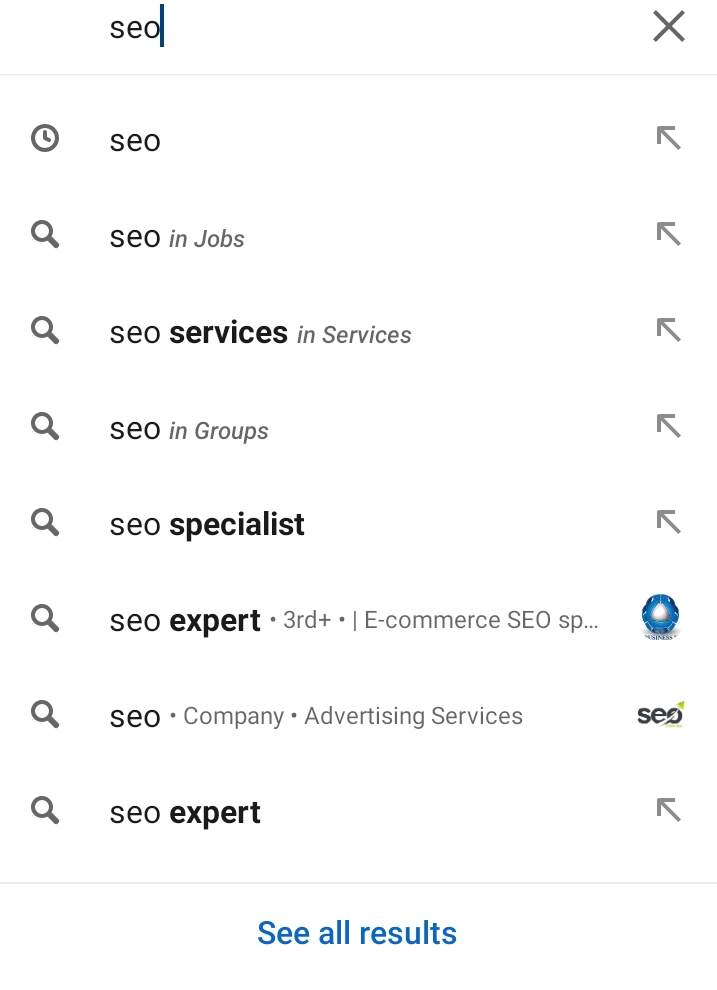This screenshot has height=990, width=717.
Task: Focus the search input containing seo
Action: tap(372, 27)
